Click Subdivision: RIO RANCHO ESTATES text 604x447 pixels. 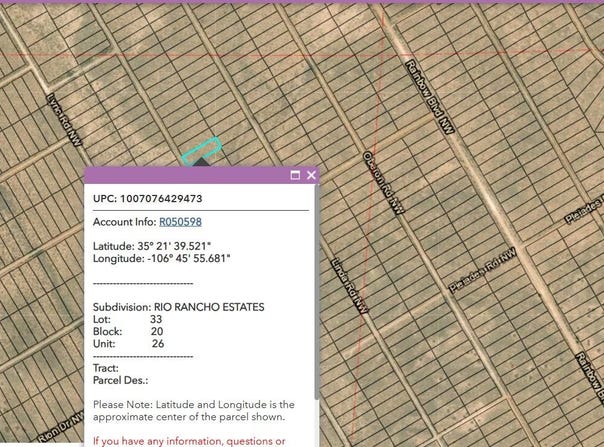pyautogui.click(x=179, y=307)
